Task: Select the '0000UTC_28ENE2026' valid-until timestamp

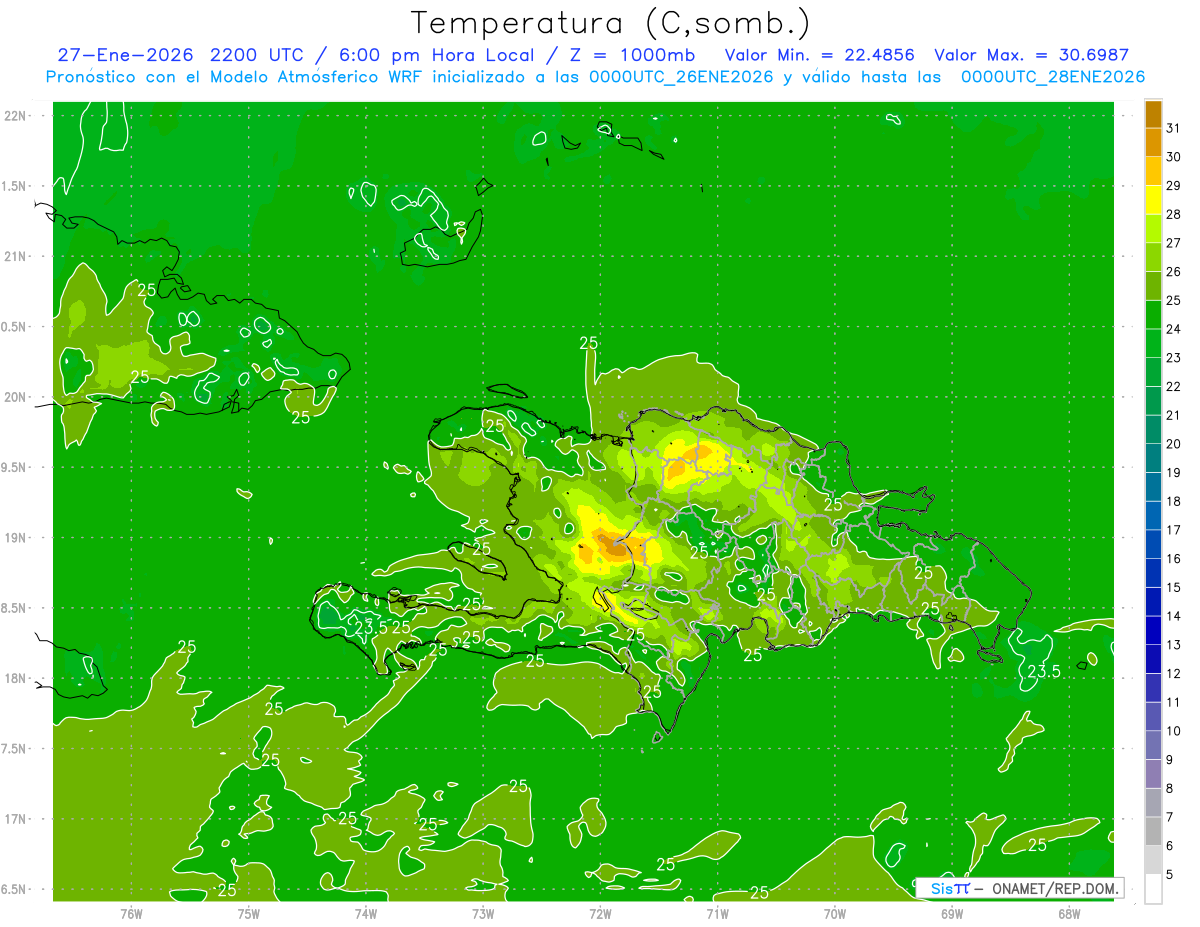Action: (1053, 77)
